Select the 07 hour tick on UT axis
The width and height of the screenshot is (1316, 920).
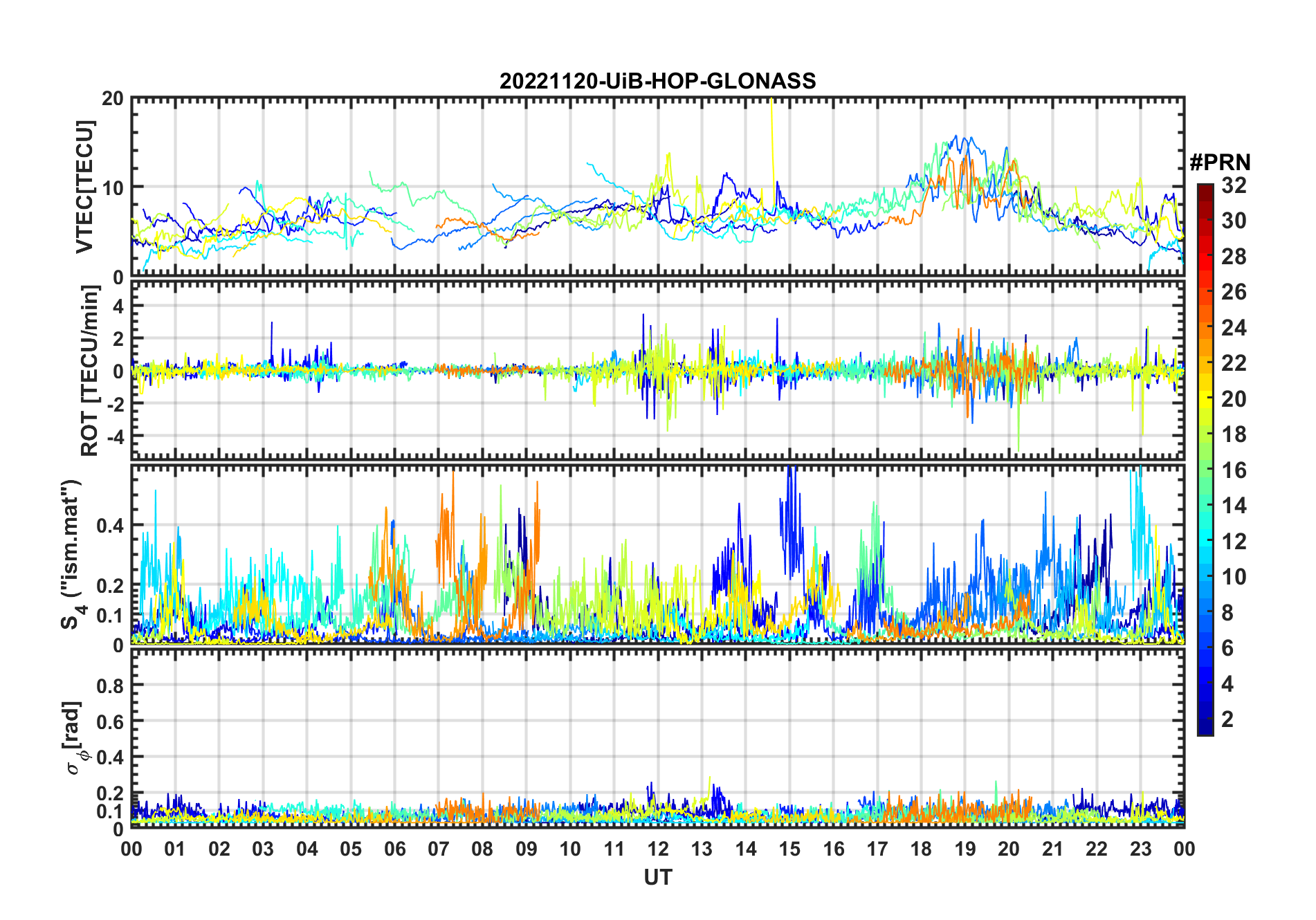439,849
